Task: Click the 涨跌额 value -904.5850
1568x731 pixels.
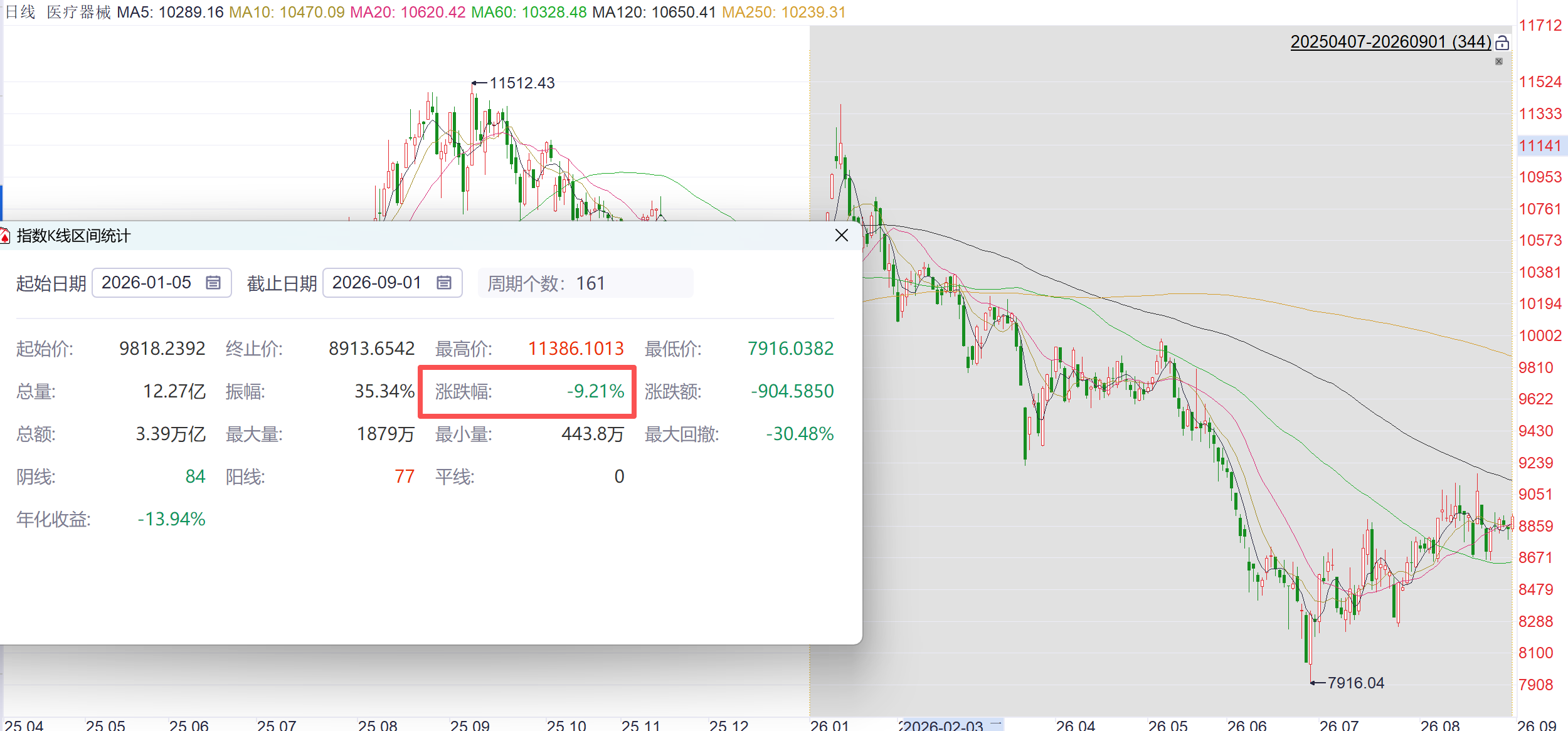Action: (792, 391)
